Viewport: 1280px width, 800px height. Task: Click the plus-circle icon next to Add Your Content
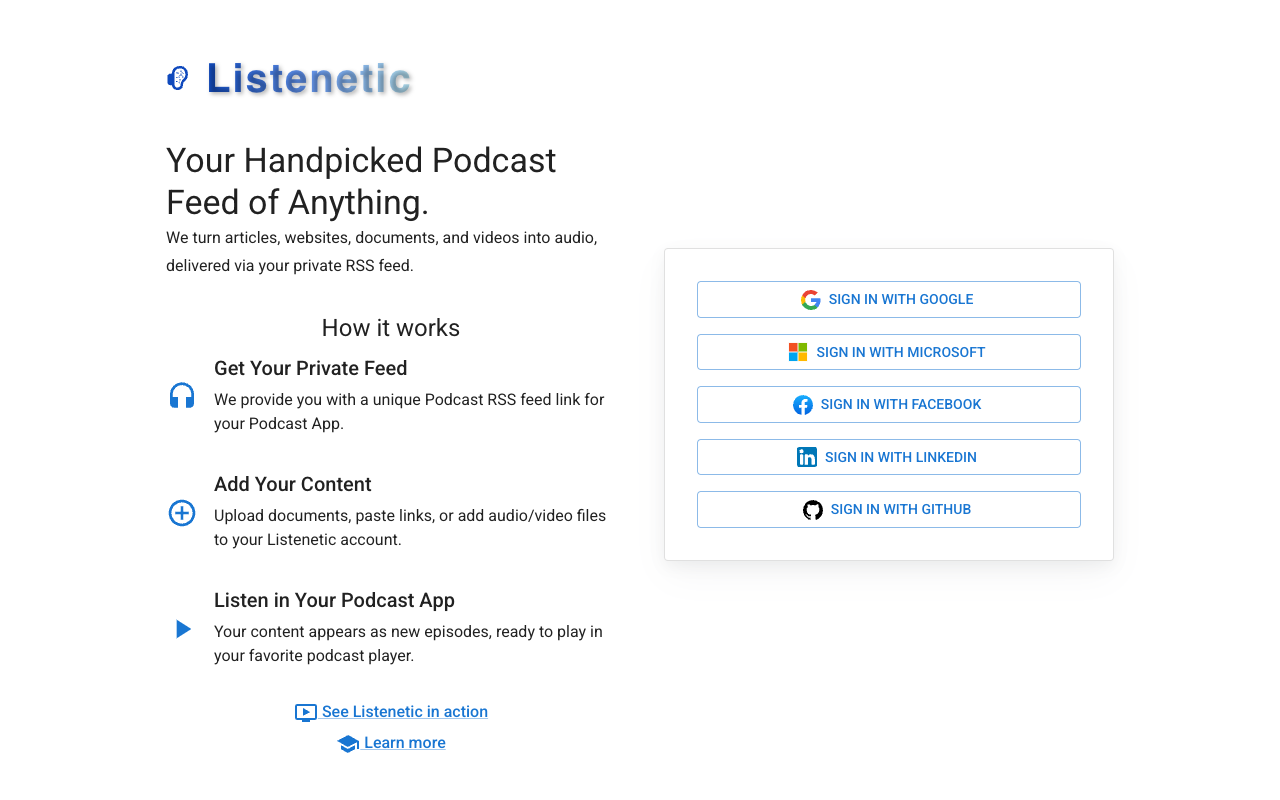pos(181,513)
